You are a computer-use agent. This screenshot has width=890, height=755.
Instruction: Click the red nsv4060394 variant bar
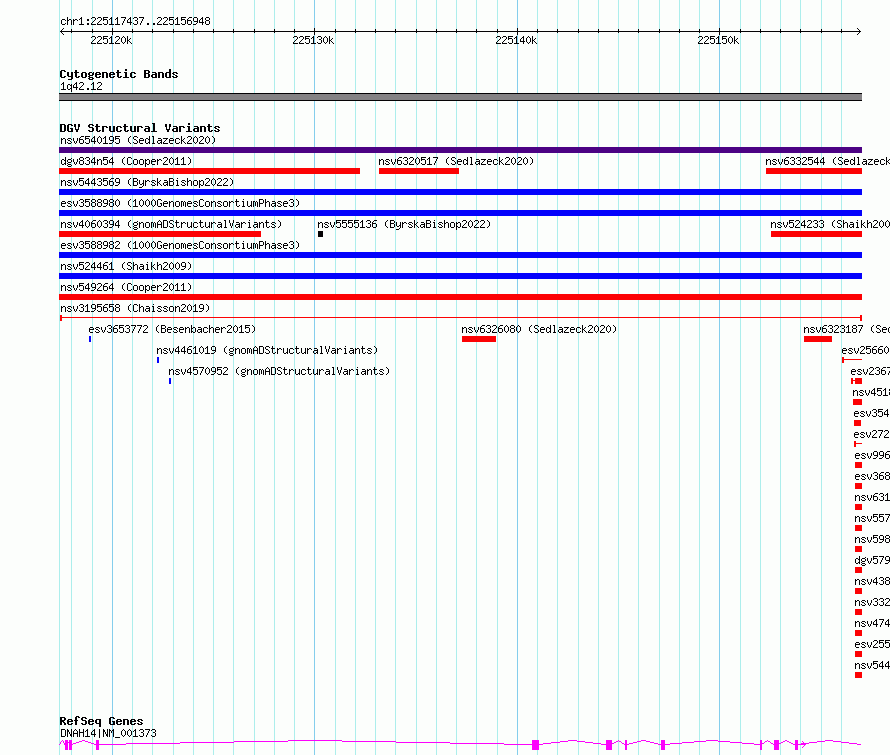point(160,234)
